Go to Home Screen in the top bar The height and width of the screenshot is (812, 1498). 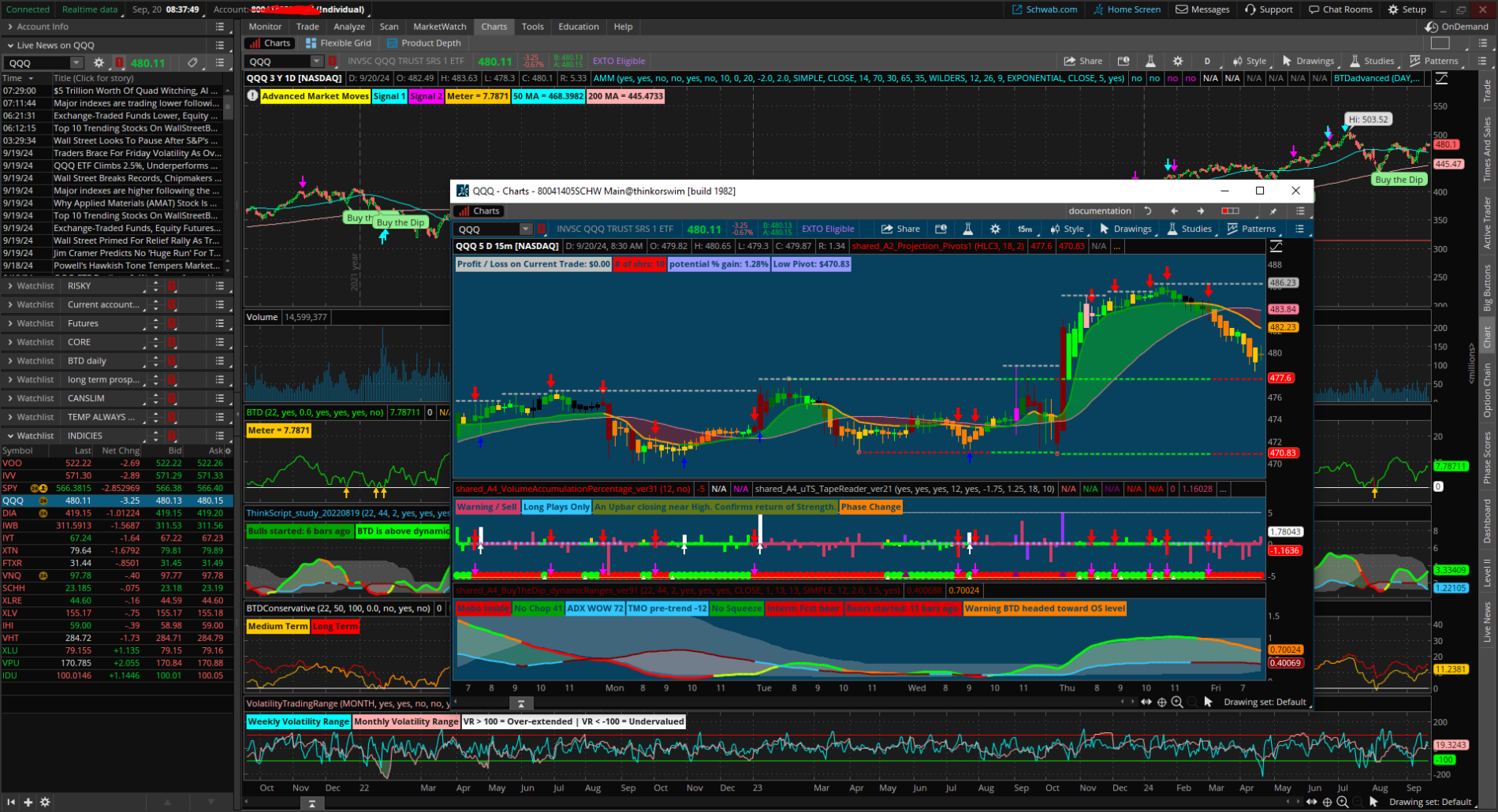1127,9
